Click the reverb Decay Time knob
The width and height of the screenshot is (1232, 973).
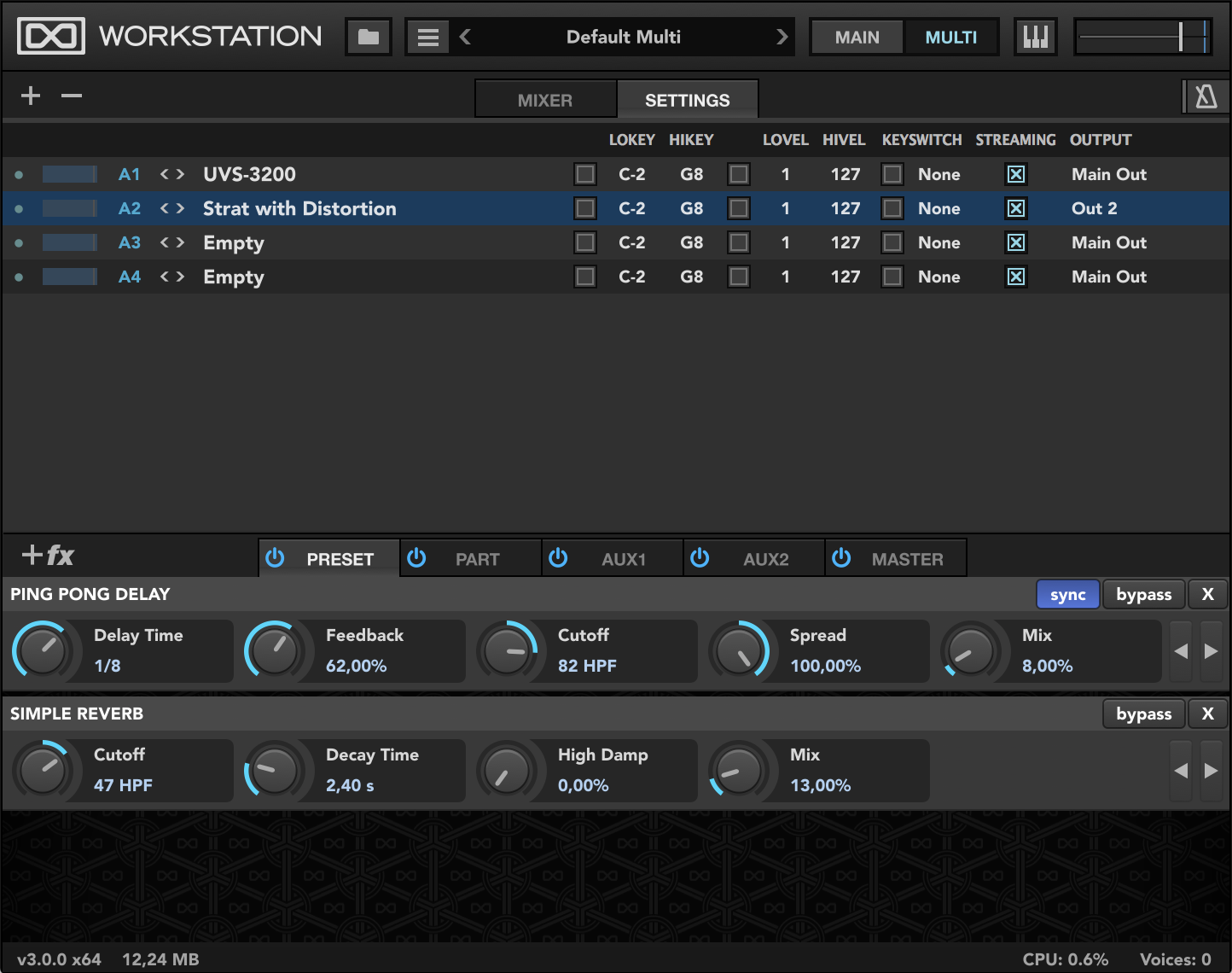click(275, 771)
